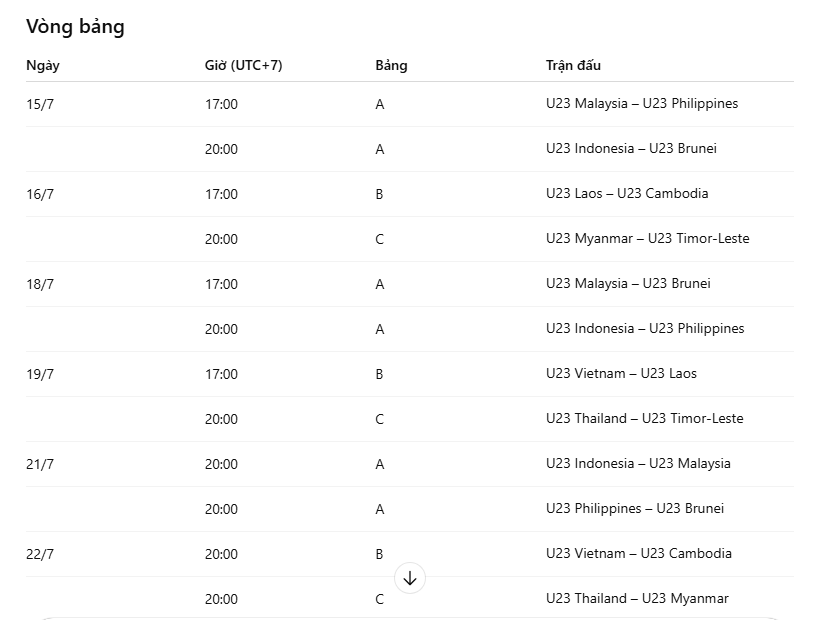This screenshot has width=817, height=620.
Task: Click the U23 Myanmar – U23 Timor-Leste match
Action: tap(648, 239)
